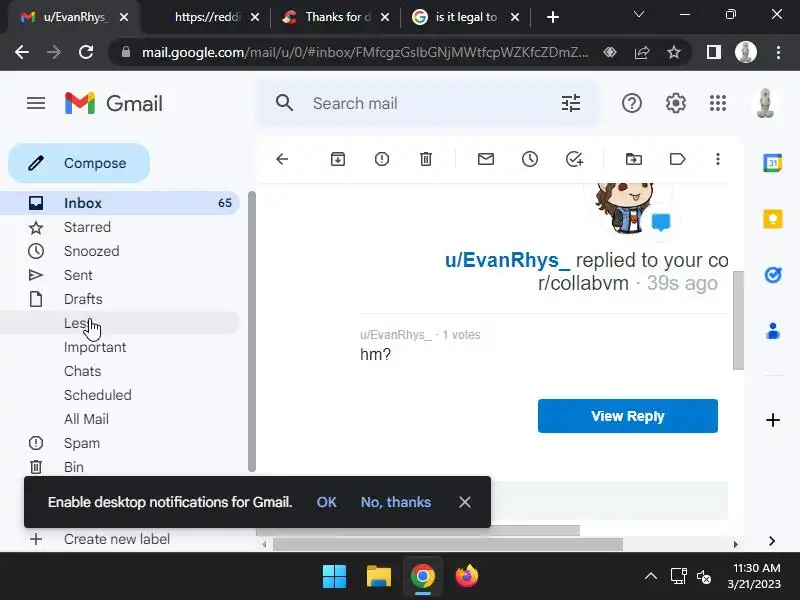Share this page icon
800x600 pixels.
(642, 52)
